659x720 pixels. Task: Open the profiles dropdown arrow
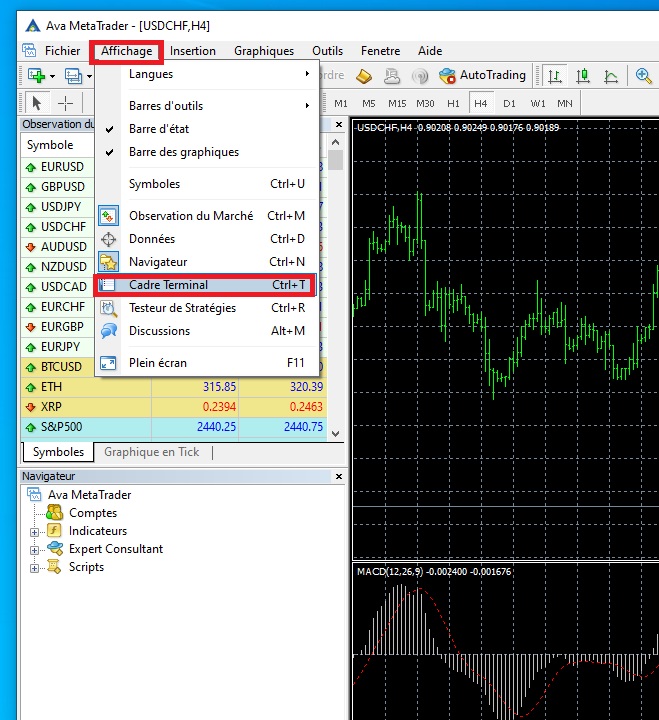coord(90,76)
